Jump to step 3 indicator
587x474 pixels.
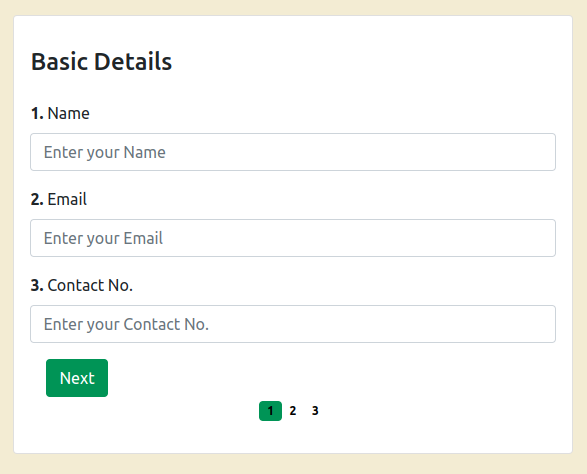pyautogui.click(x=315, y=411)
